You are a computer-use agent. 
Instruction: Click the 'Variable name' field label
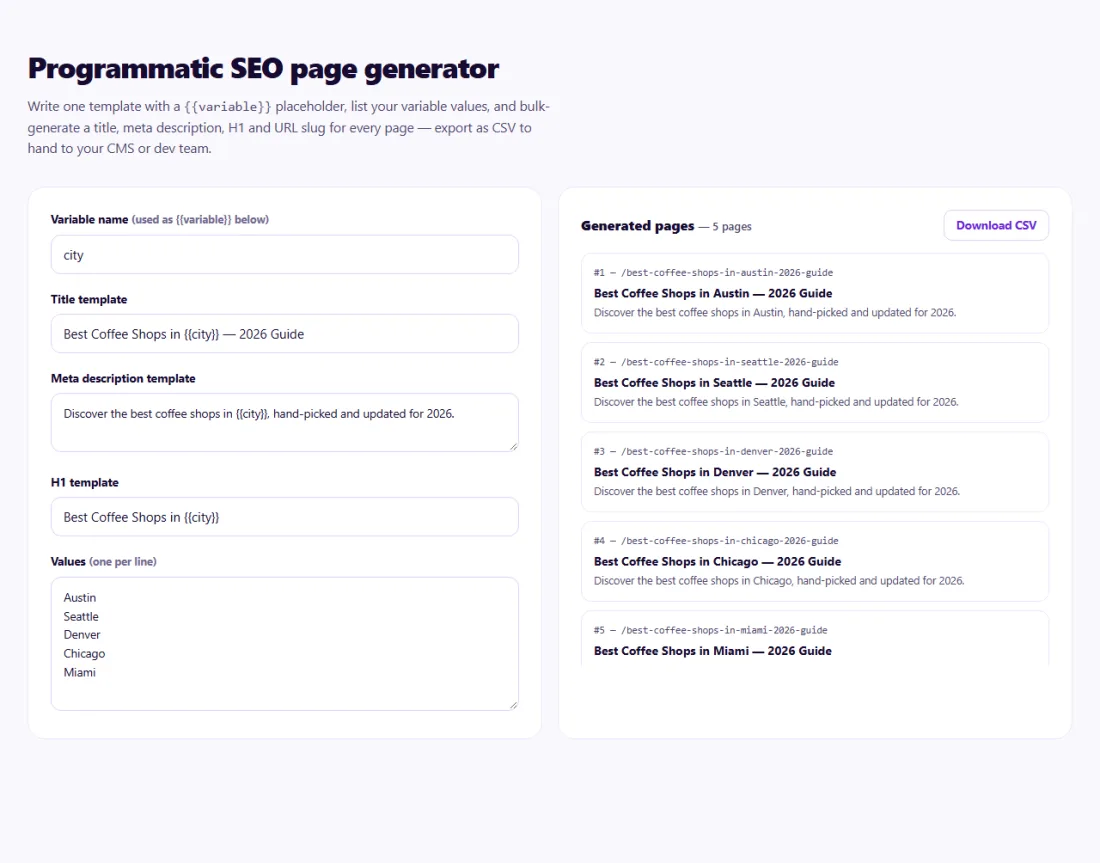click(x=89, y=220)
